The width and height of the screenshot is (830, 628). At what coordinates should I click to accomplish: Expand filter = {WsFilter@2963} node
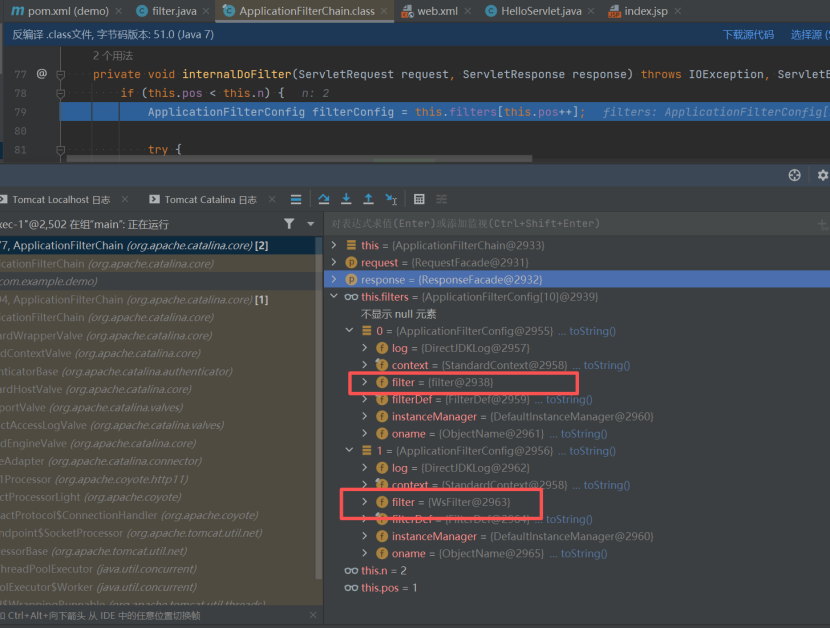coord(365,501)
